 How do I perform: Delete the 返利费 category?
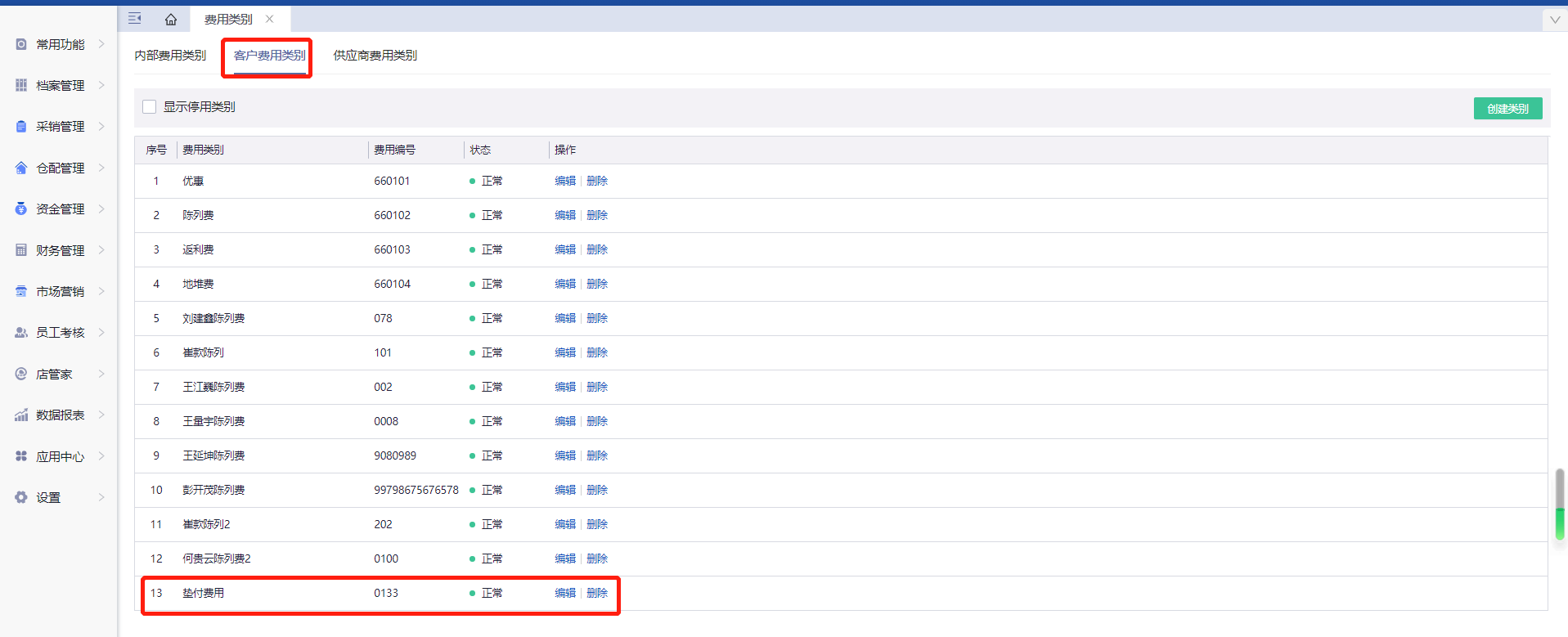597,249
